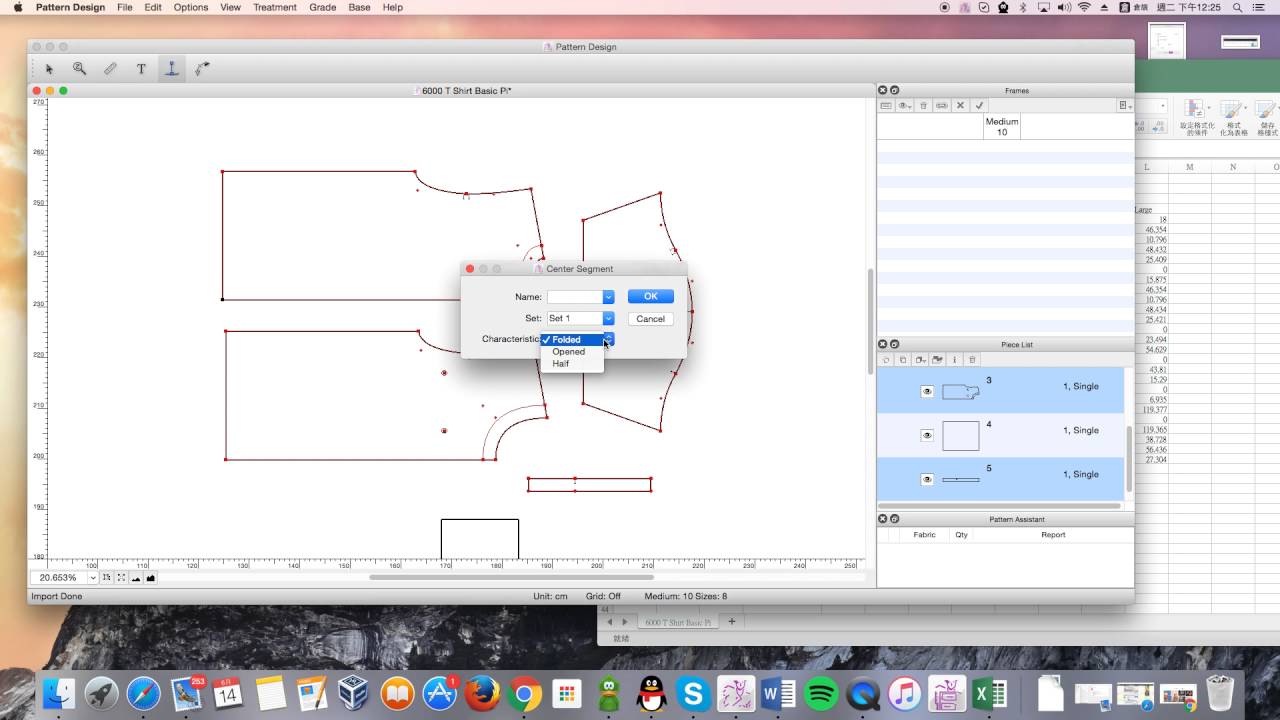Toggle visibility of piece 5

click(927, 480)
